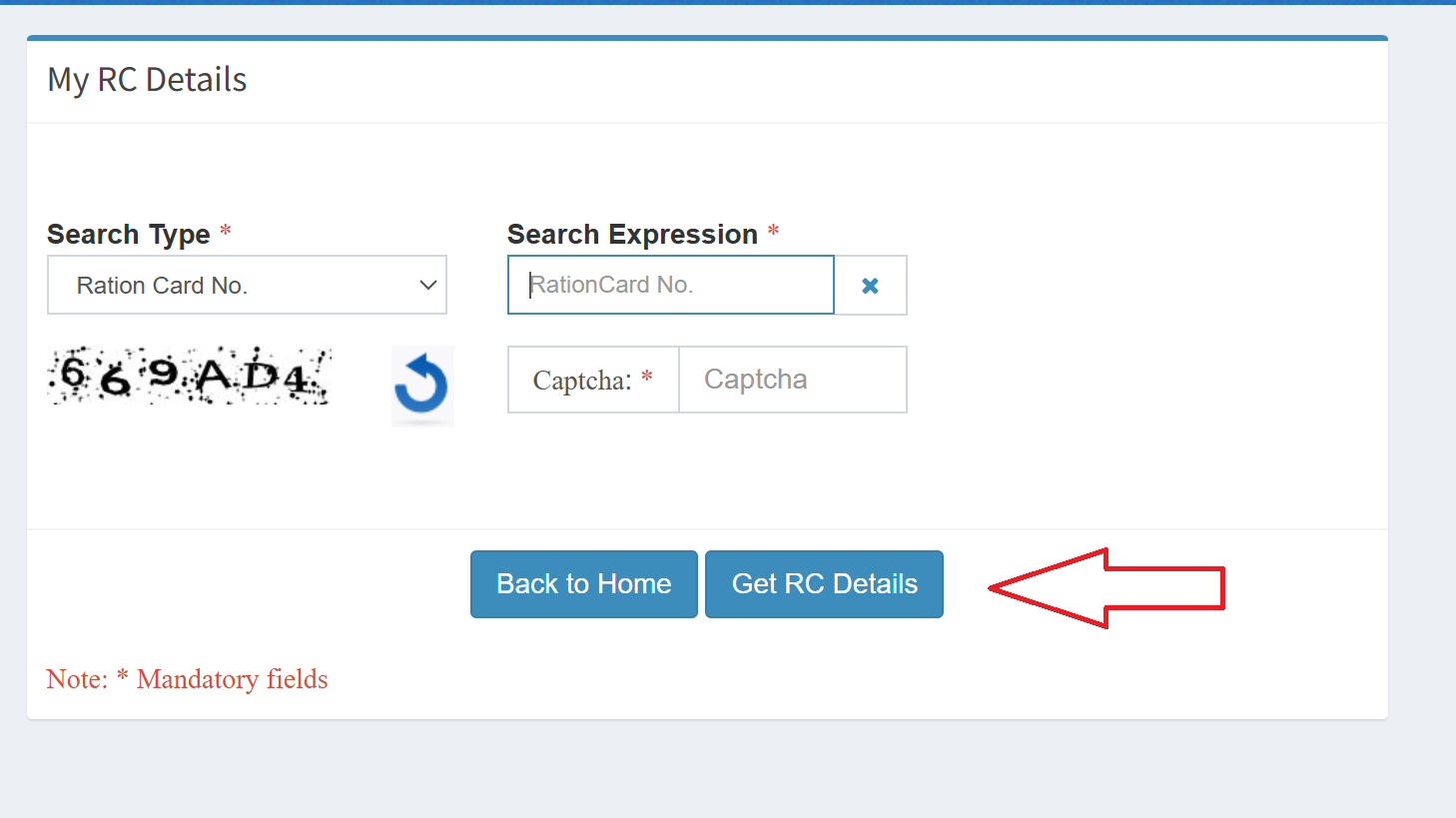Click the red asterisk beside Search Expression
This screenshot has height=818, width=1456.
point(773,232)
